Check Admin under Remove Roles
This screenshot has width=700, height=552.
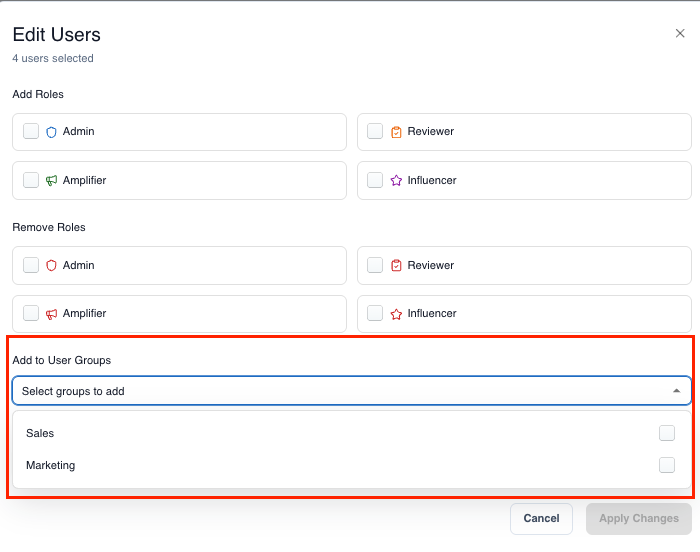(31, 265)
